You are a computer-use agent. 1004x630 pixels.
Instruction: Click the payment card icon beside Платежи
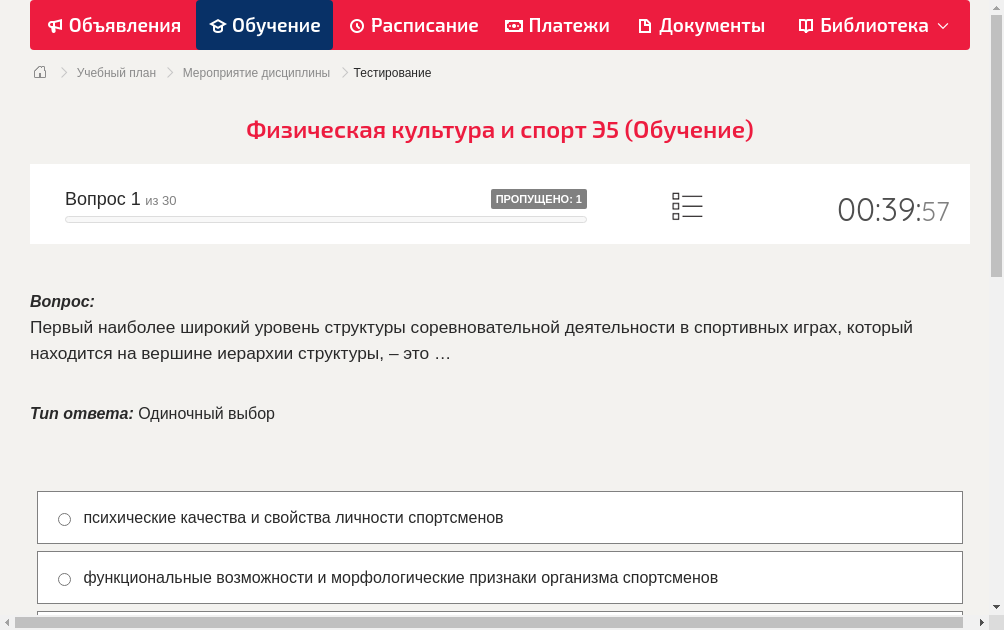pyautogui.click(x=512, y=25)
